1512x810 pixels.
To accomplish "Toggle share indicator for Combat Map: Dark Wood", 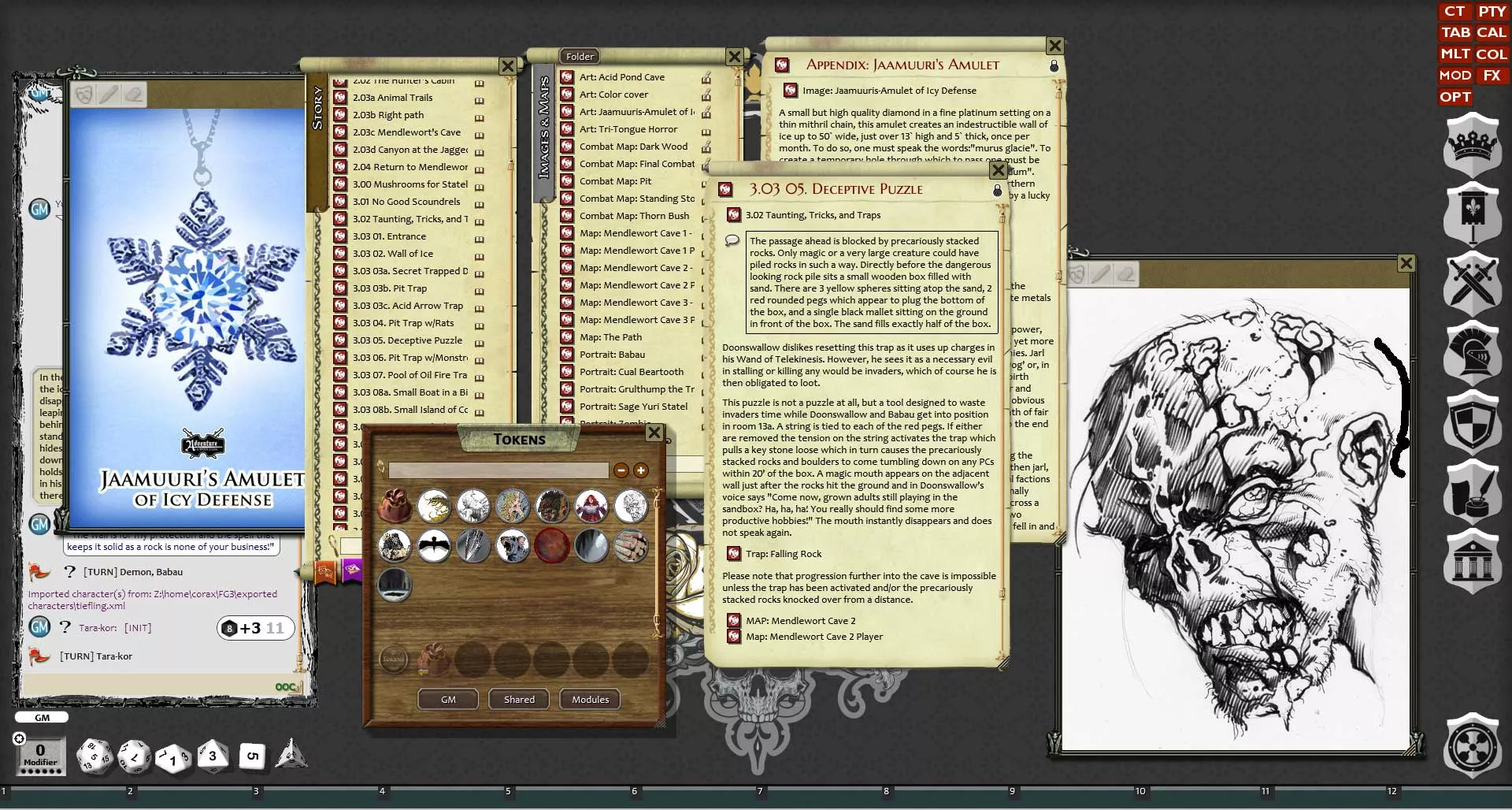I will tap(706, 147).
